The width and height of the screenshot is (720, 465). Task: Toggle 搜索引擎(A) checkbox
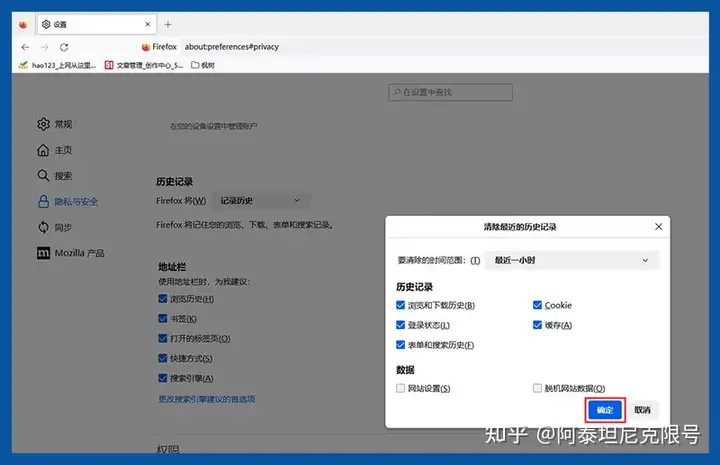[163, 378]
